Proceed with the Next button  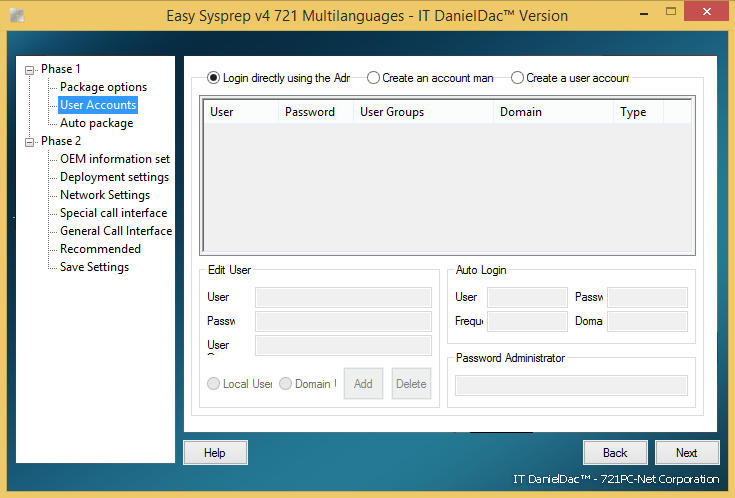point(687,453)
